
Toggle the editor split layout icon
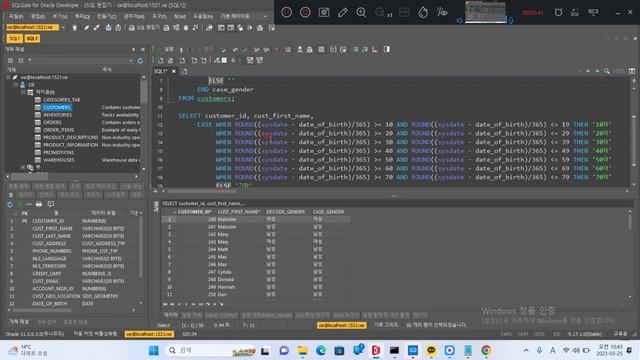(632, 71)
